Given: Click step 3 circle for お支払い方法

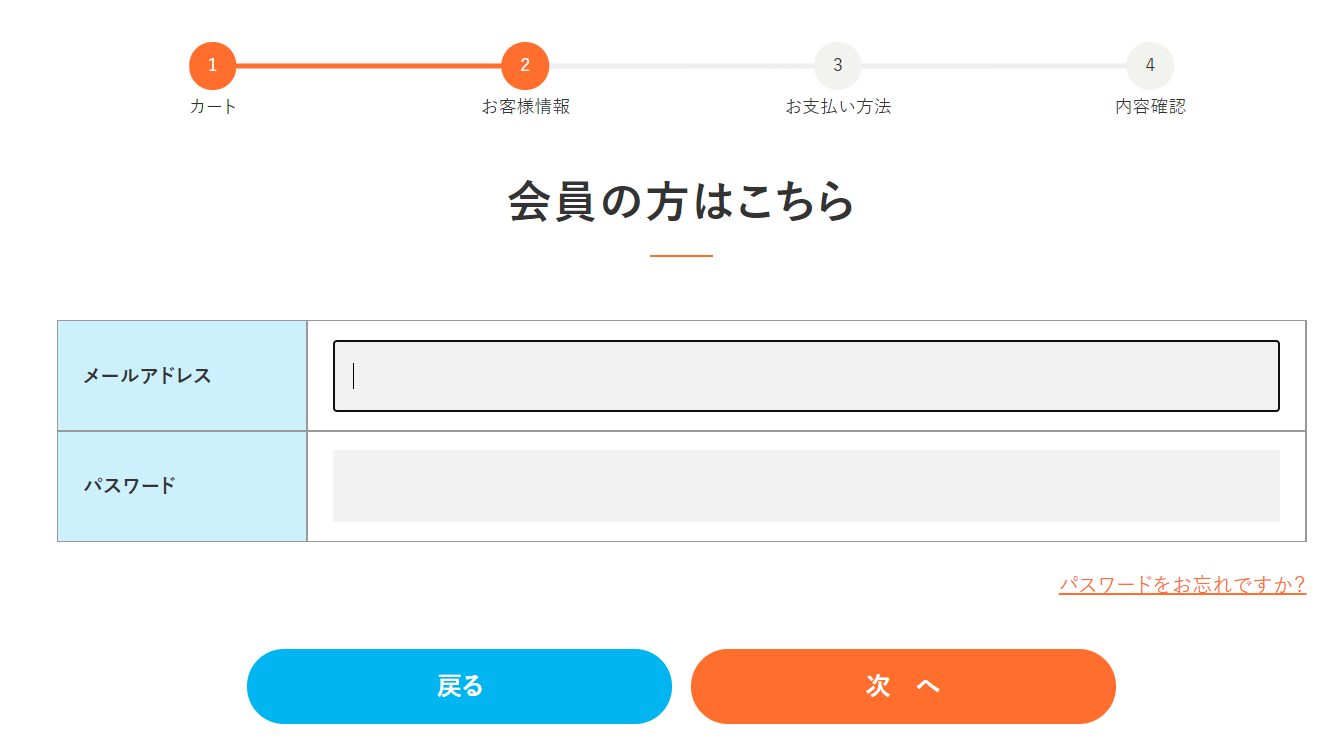Looking at the screenshot, I should point(836,65).
